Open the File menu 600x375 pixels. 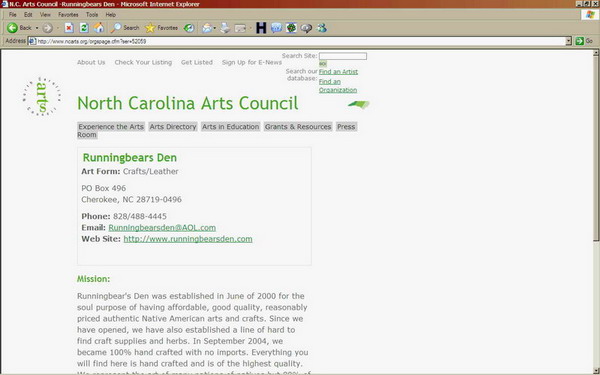(x=13, y=15)
